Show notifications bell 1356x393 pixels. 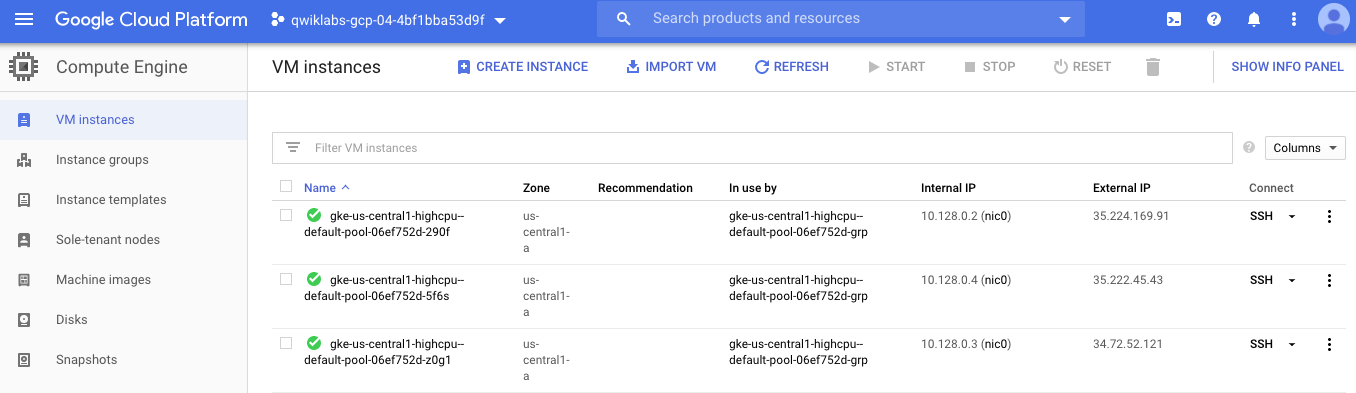click(x=1254, y=19)
